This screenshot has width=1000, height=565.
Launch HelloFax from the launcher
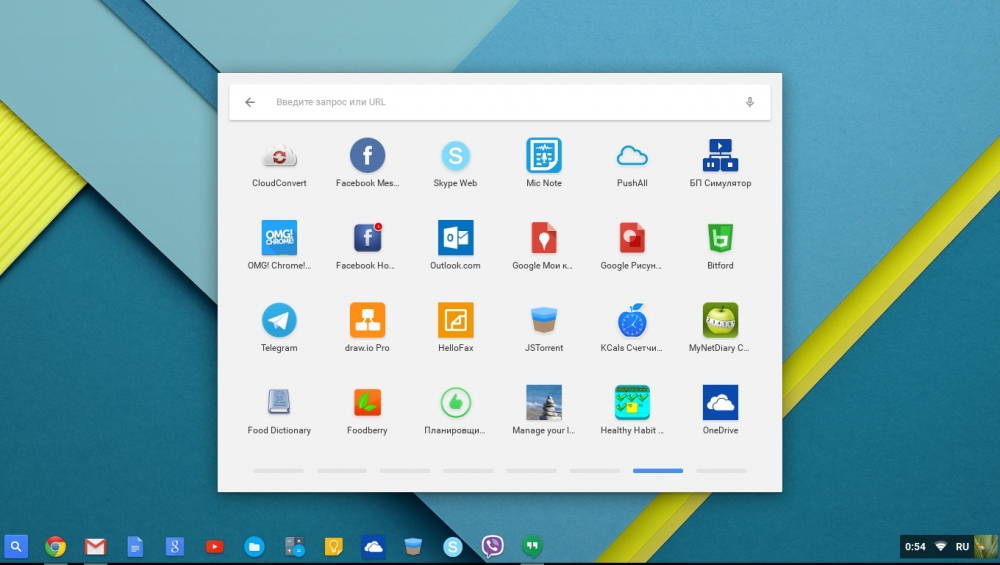click(x=455, y=321)
